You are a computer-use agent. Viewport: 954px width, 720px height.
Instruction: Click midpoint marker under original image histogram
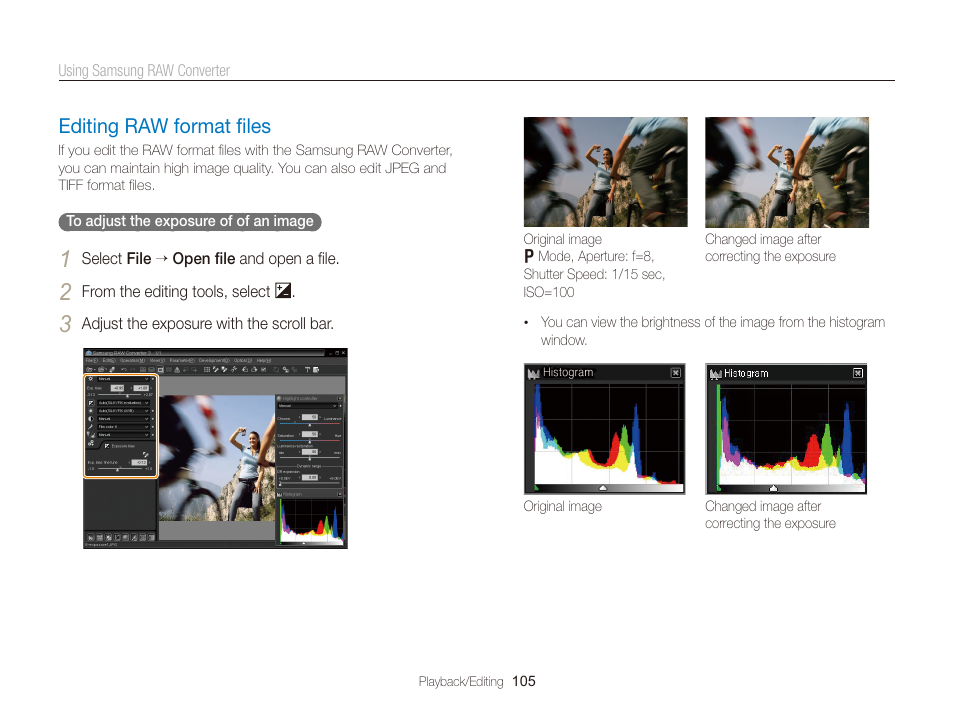coord(602,488)
